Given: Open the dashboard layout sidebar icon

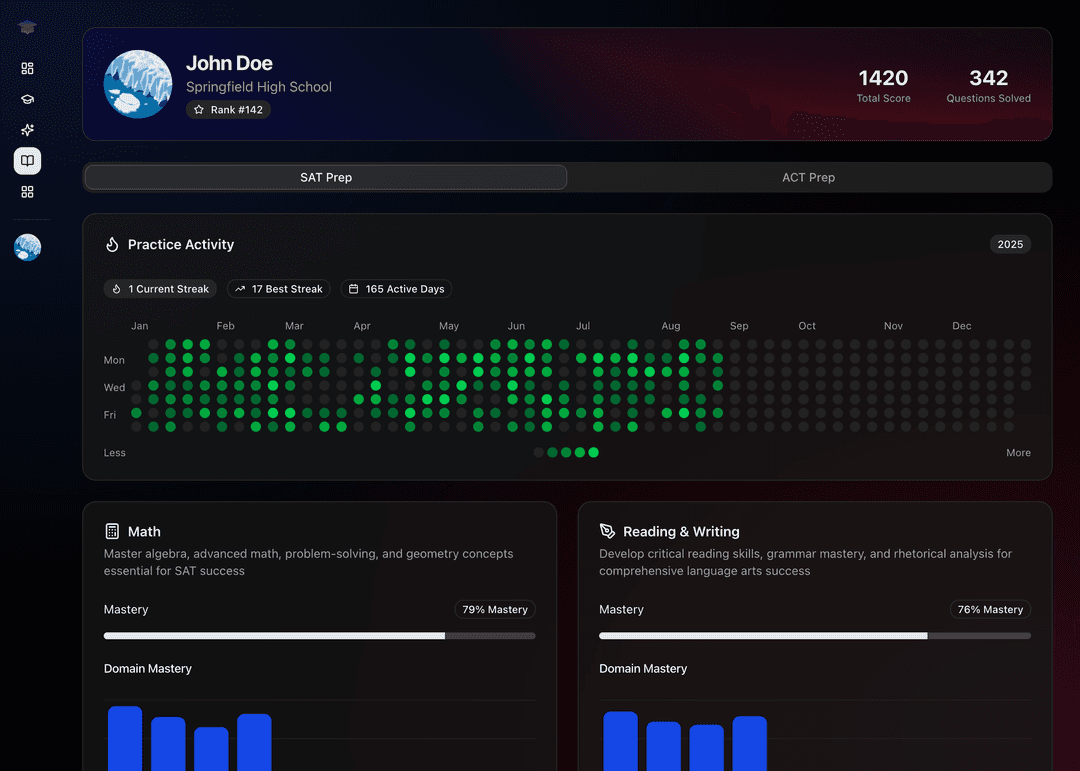Looking at the screenshot, I should (27, 68).
